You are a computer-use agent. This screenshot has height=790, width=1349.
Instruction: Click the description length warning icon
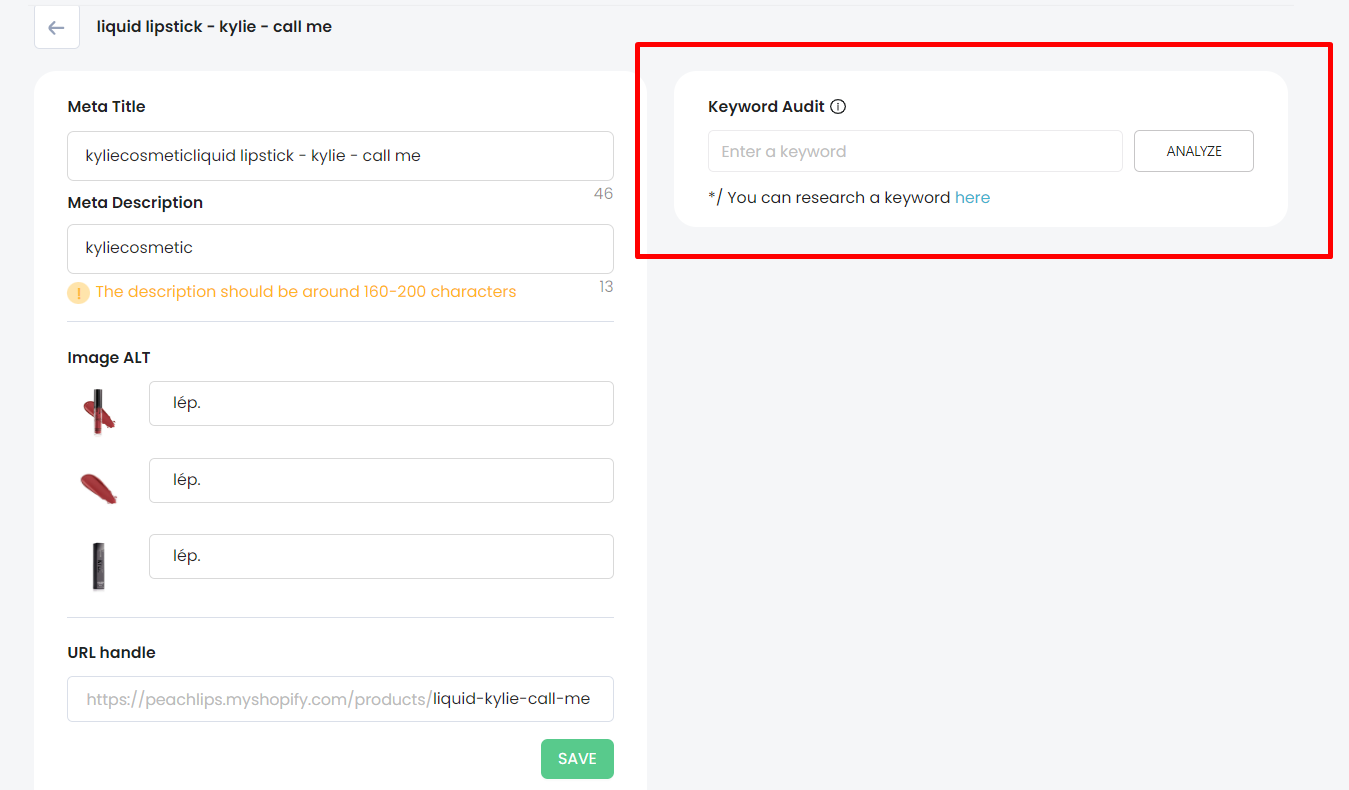point(78,293)
